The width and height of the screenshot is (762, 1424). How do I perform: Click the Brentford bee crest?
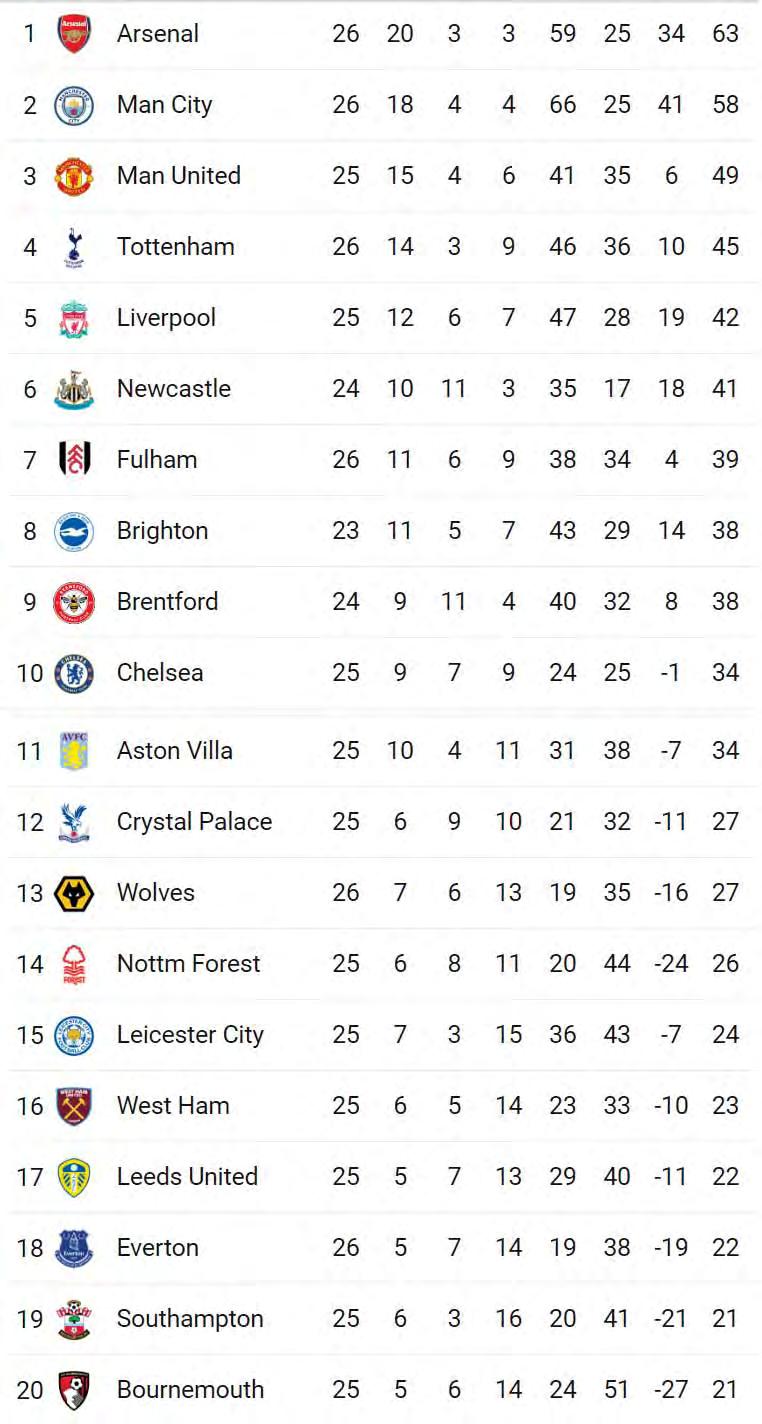pos(74,602)
